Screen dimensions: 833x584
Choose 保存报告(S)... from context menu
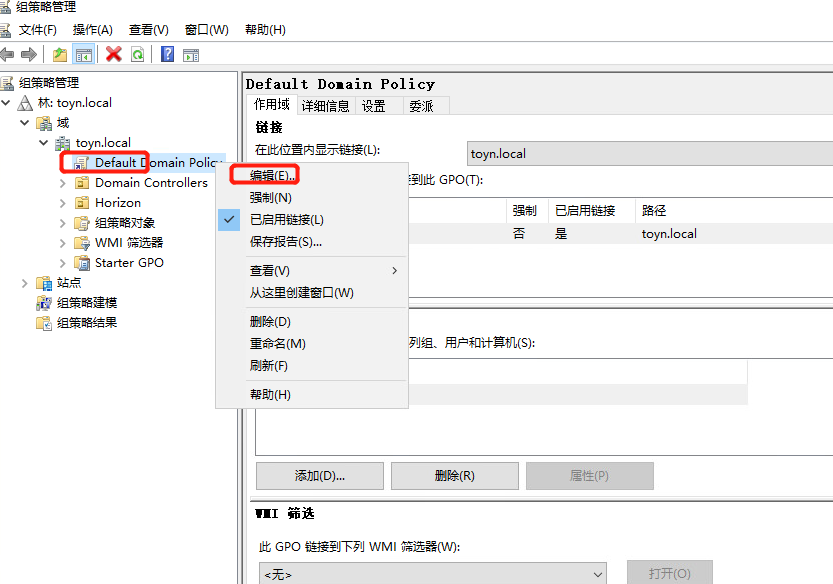(x=312, y=242)
